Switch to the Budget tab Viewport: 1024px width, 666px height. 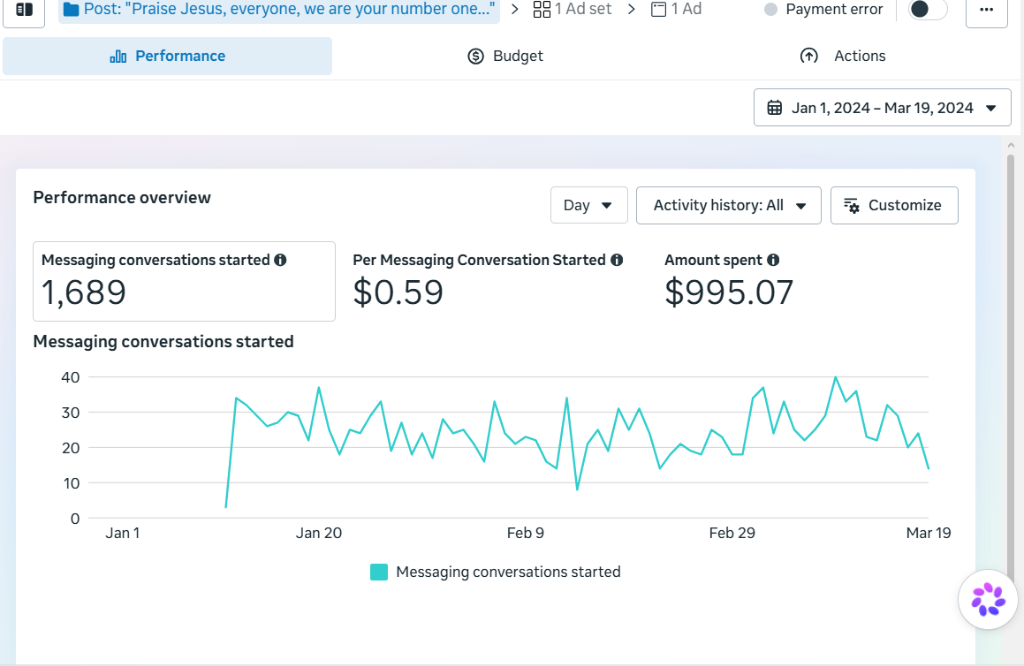click(505, 56)
